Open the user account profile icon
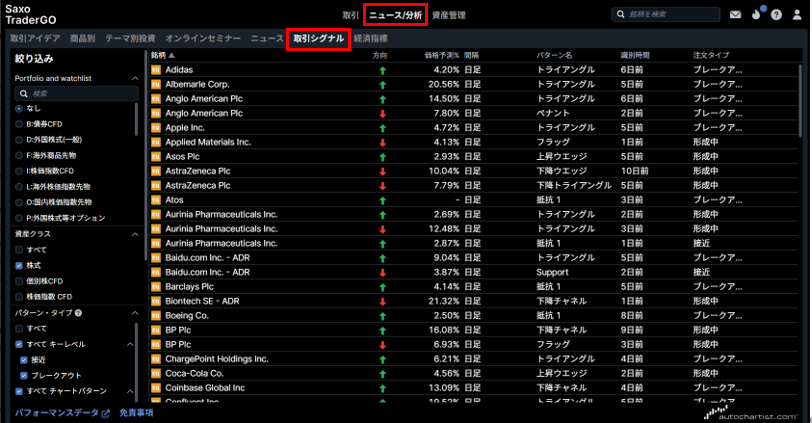The width and height of the screenshot is (812, 423). [797, 14]
